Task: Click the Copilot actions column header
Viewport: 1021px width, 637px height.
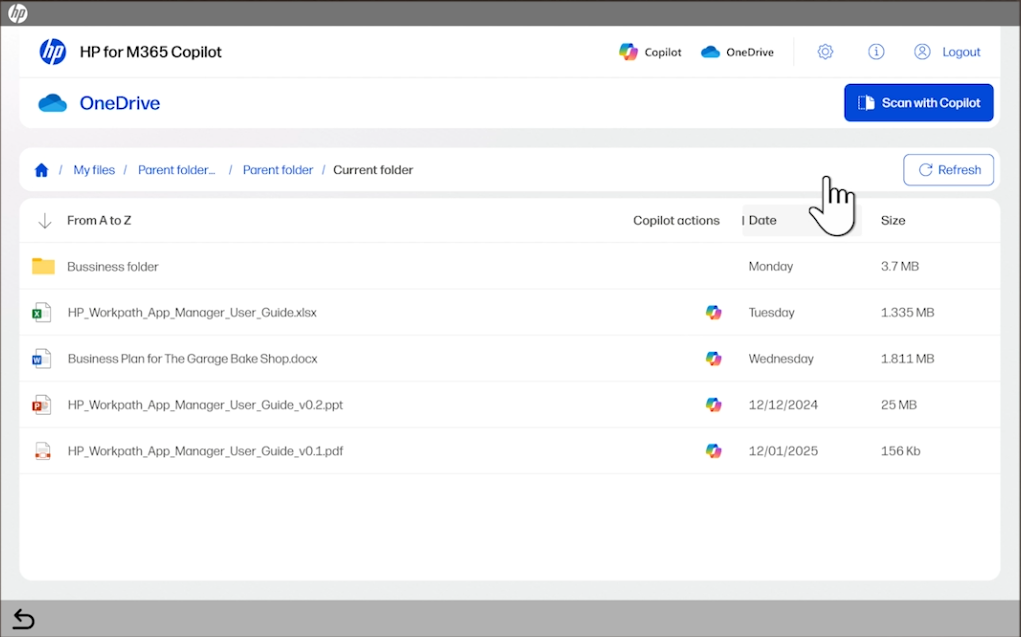Action: click(677, 221)
